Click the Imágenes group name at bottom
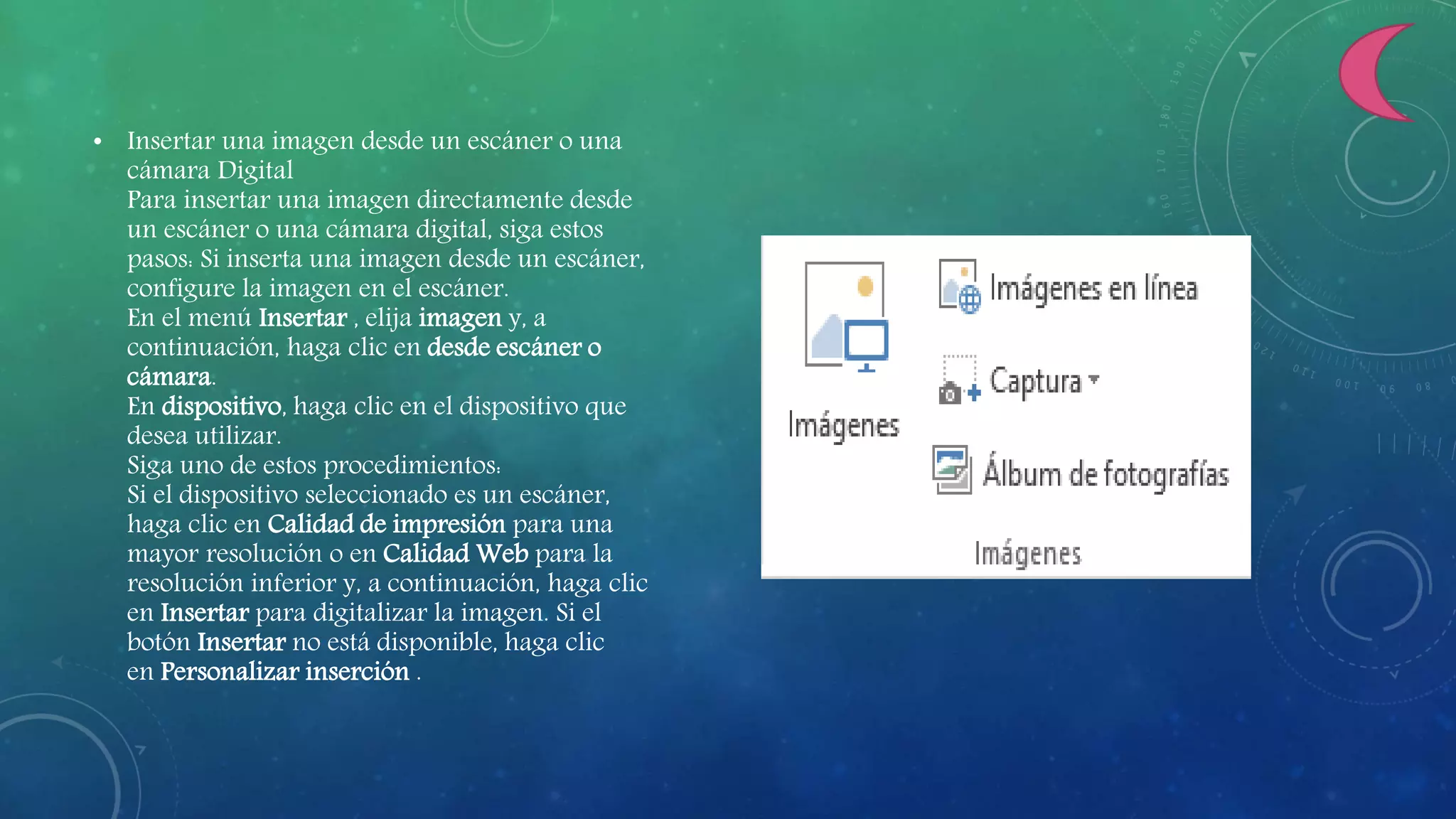 1028,553
